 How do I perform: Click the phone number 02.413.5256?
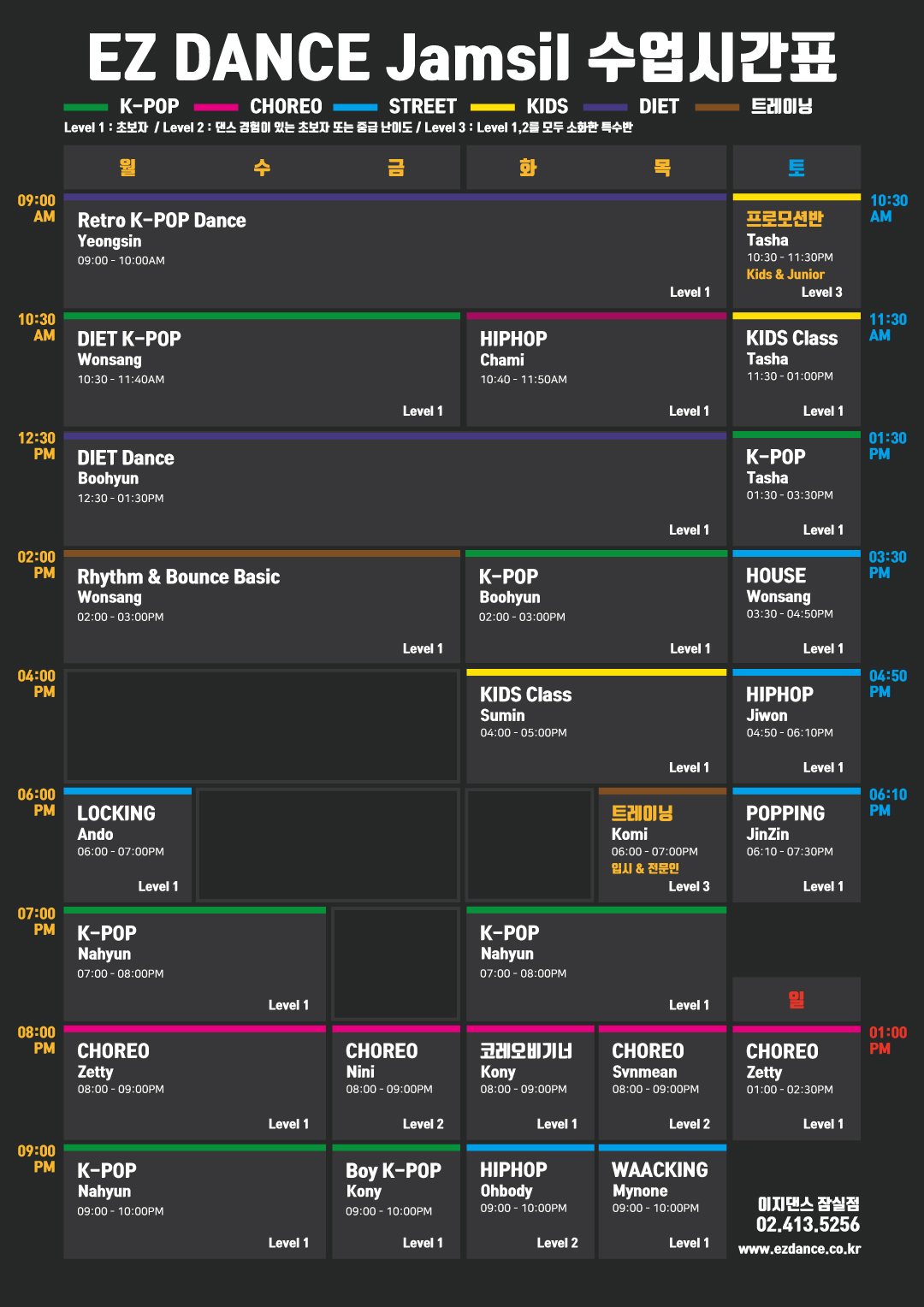pyautogui.click(x=808, y=1225)
